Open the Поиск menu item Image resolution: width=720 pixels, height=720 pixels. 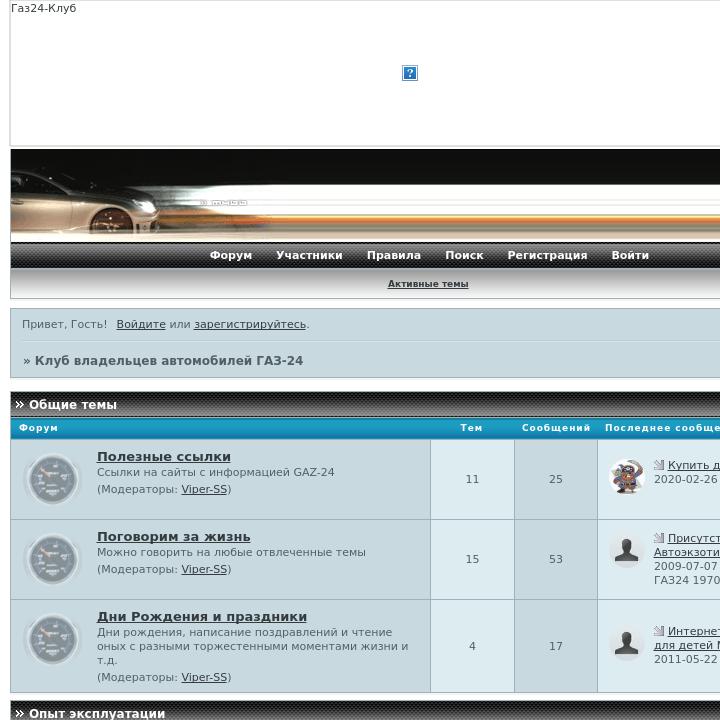464,255
